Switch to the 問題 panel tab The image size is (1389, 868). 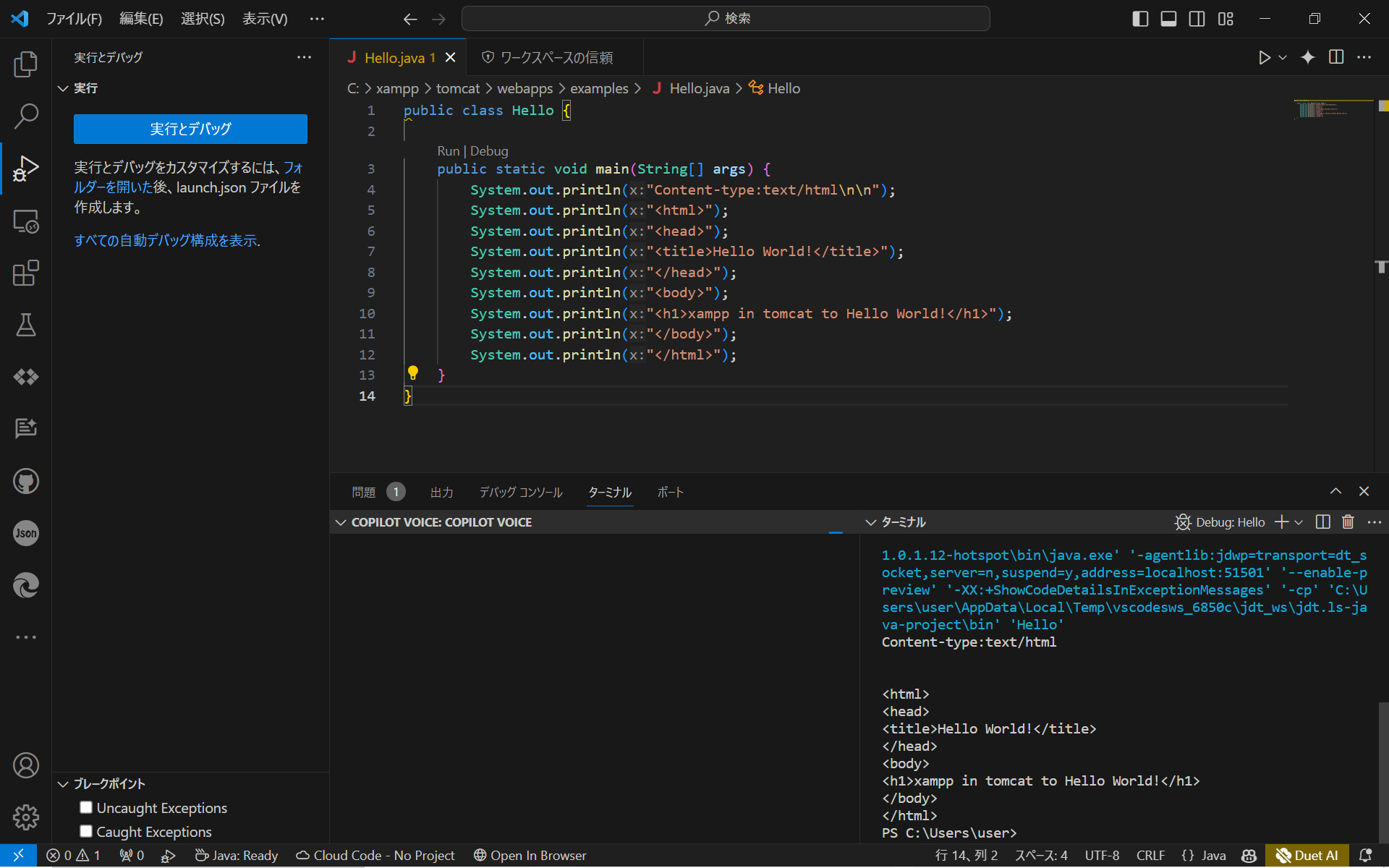pyautogui.click(x=364, y=493)
